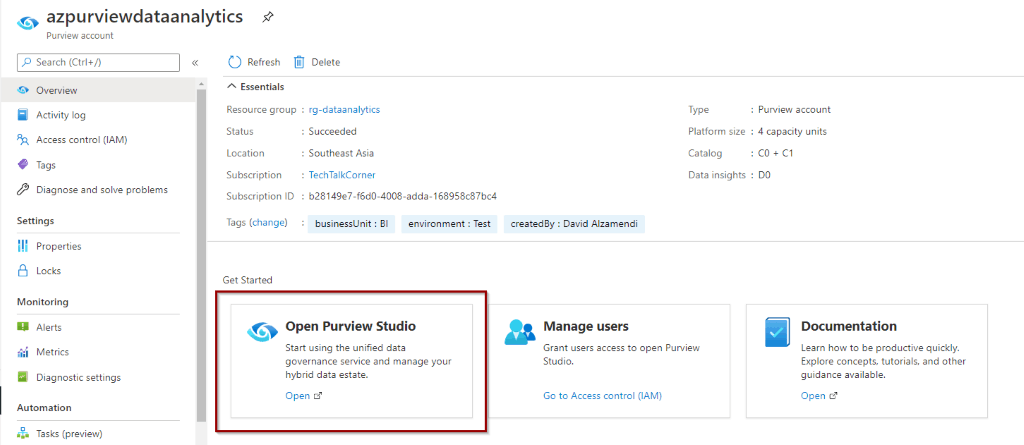Click the Refresh icon
The width and height of the screenshot is (1024, 445).
point(234,62)
